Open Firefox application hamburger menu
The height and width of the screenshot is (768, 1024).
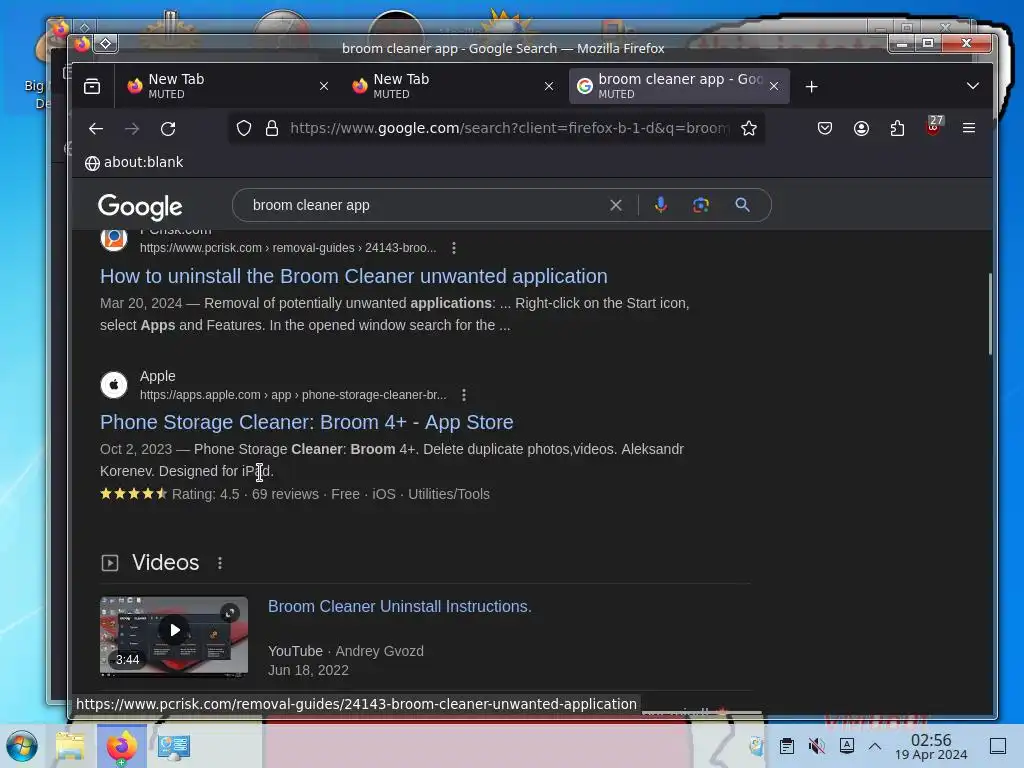pyautogui.click(x=969, y=128)
